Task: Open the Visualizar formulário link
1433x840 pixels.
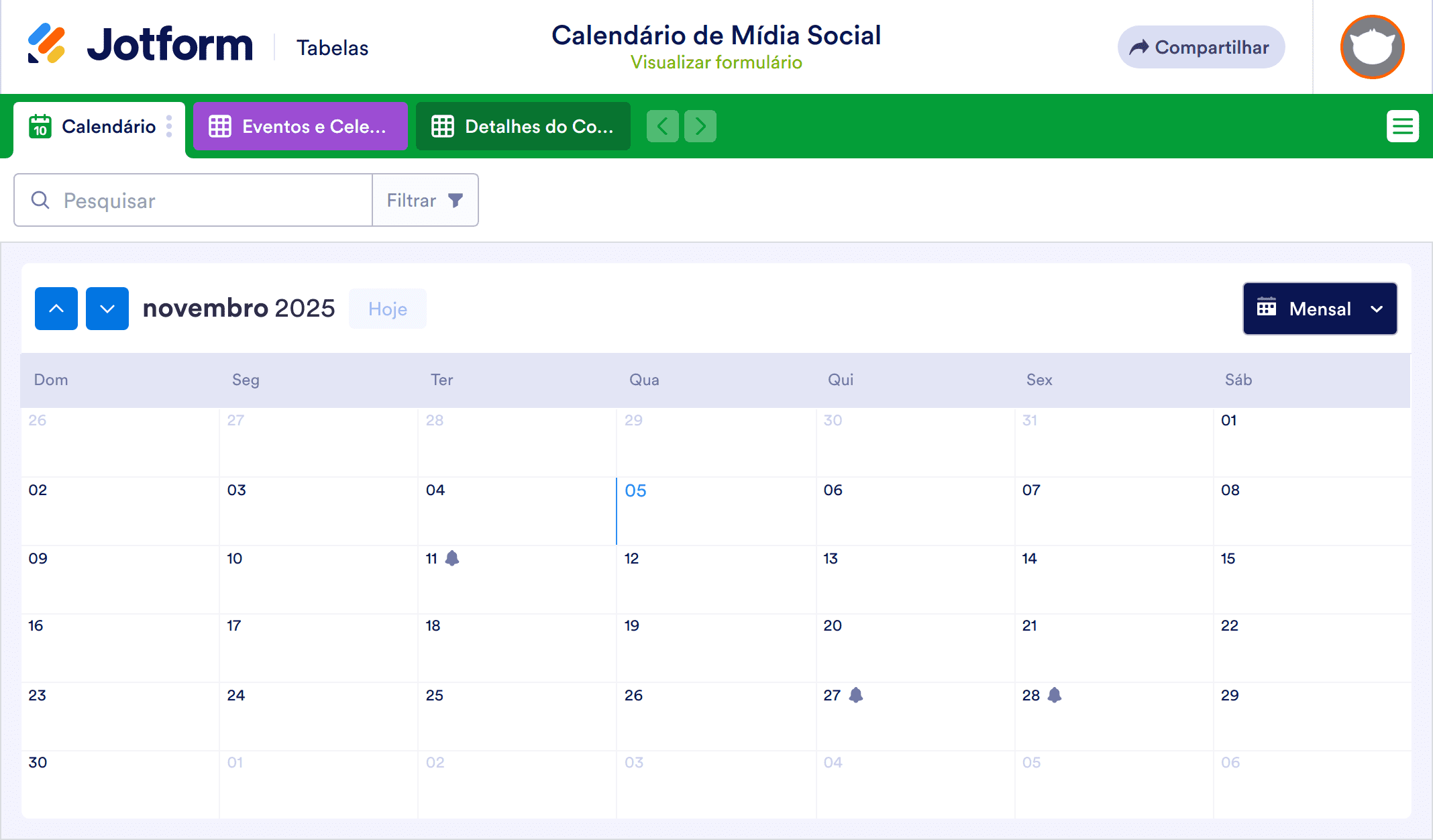Action: 716,62
